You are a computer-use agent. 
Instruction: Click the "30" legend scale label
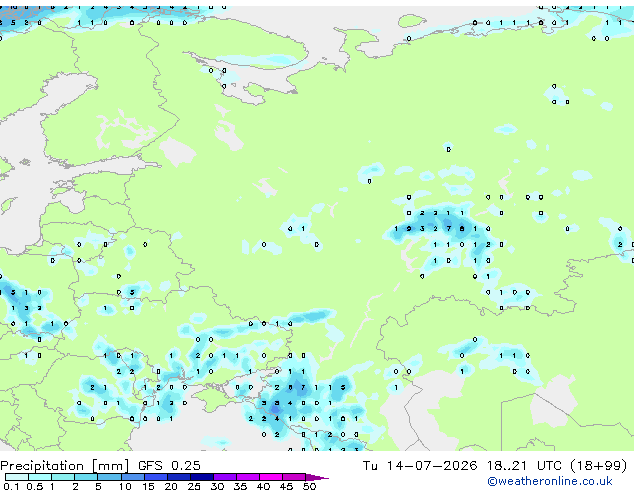pyautogui.click(x=217, y=486)
